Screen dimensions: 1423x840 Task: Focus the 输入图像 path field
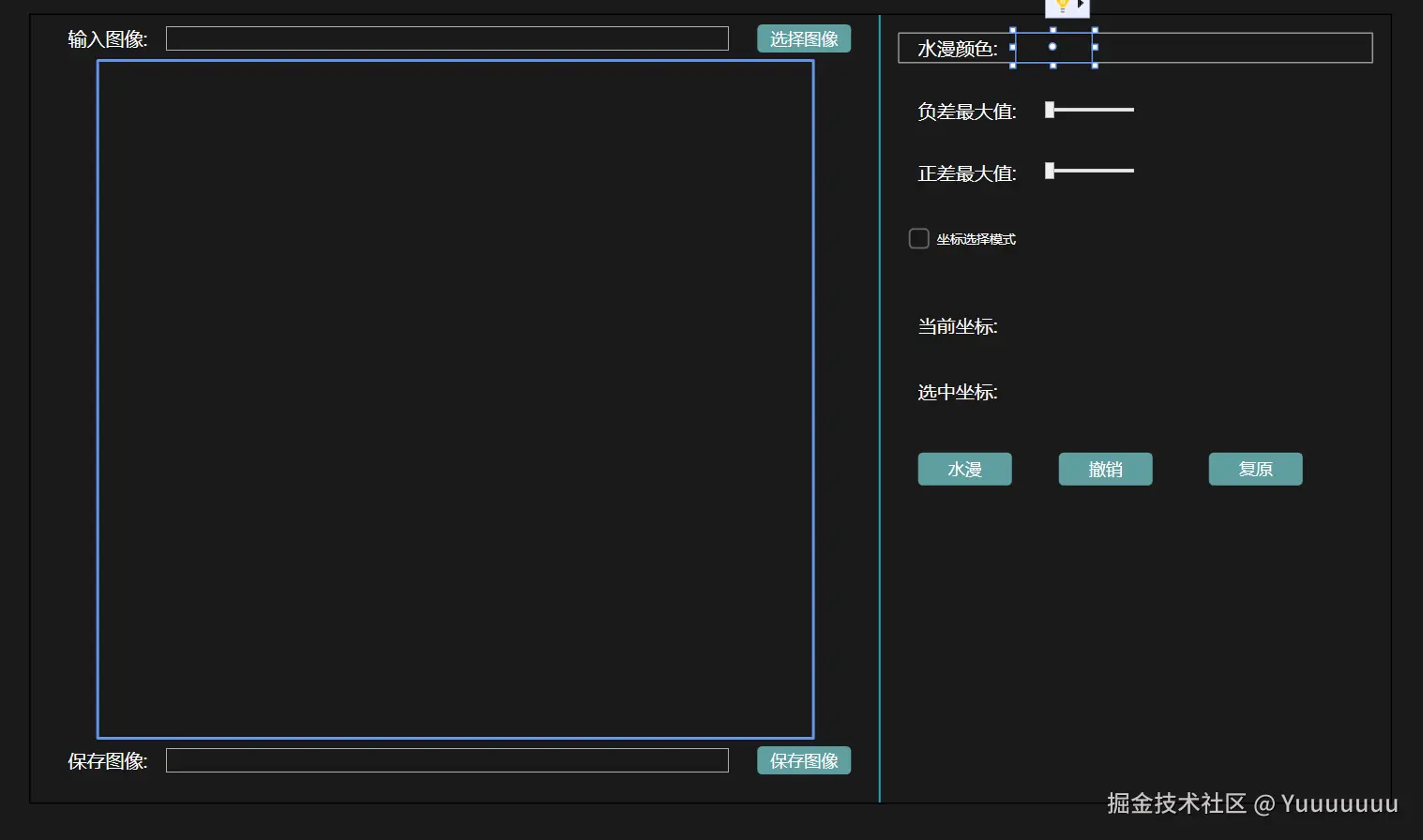[x=447, y=38]
